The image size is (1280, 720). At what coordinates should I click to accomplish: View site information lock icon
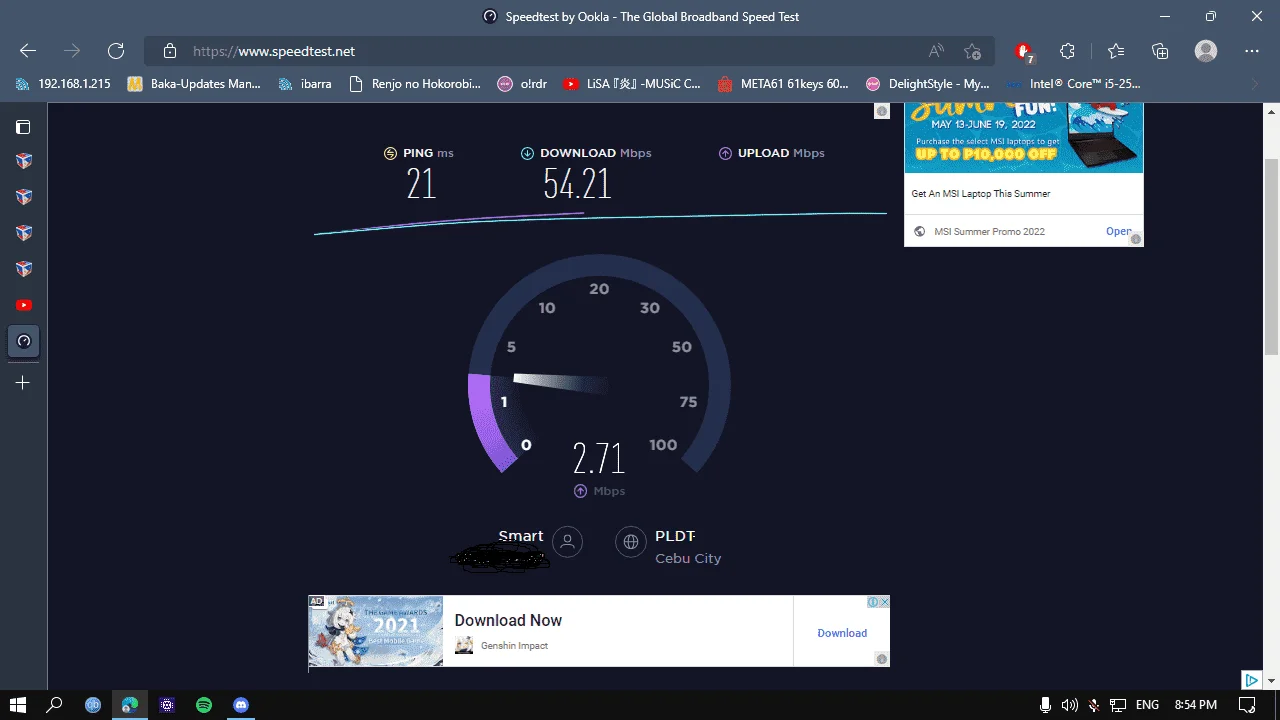pyautogui.click(x=170, y=51)
